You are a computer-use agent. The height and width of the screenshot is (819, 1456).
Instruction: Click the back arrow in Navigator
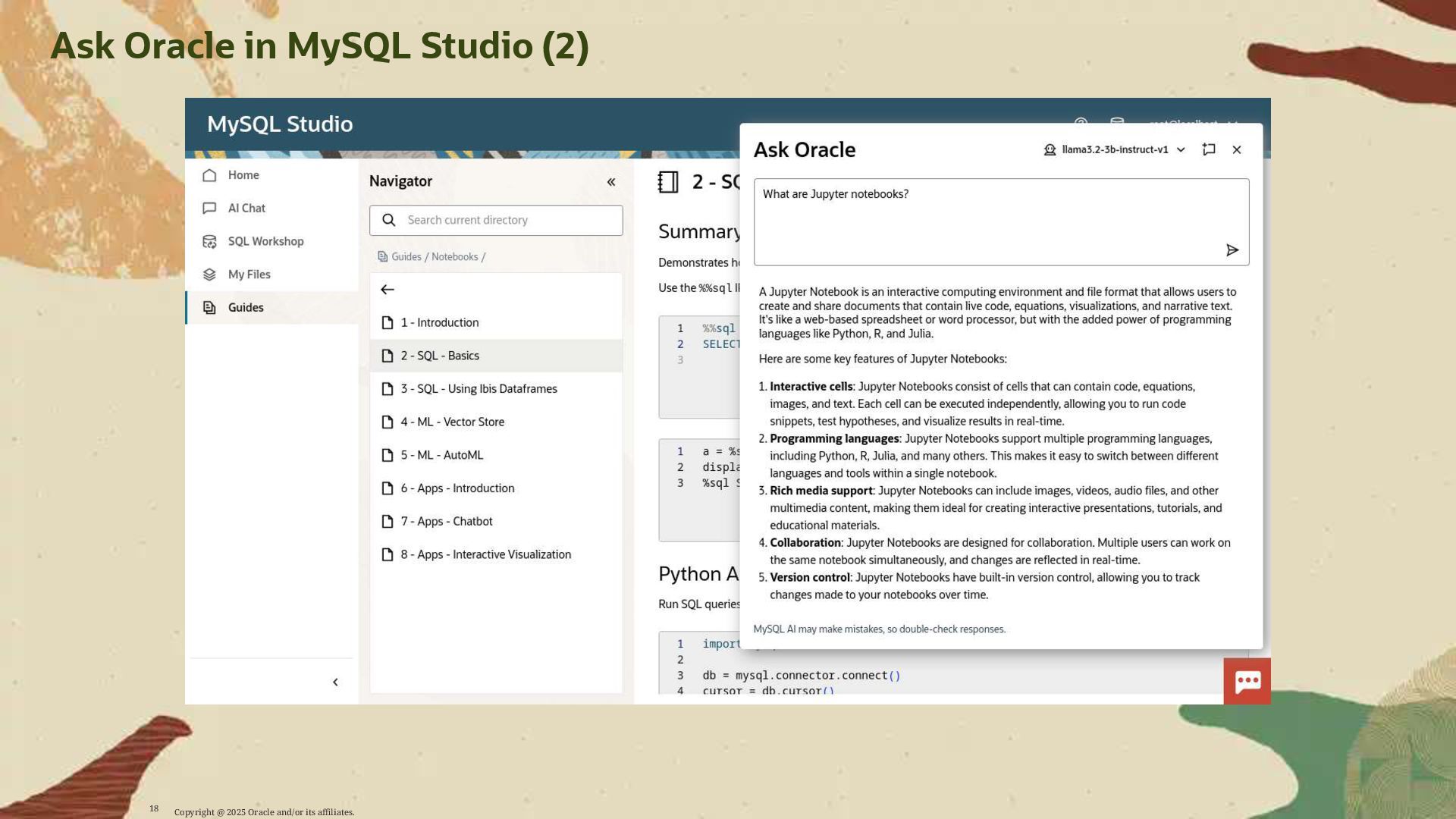pyautogui.click(x=388, y=290)
